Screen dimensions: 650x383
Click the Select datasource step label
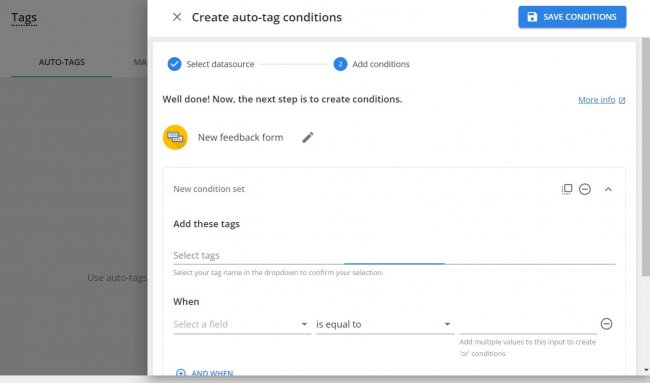[220, 64]
